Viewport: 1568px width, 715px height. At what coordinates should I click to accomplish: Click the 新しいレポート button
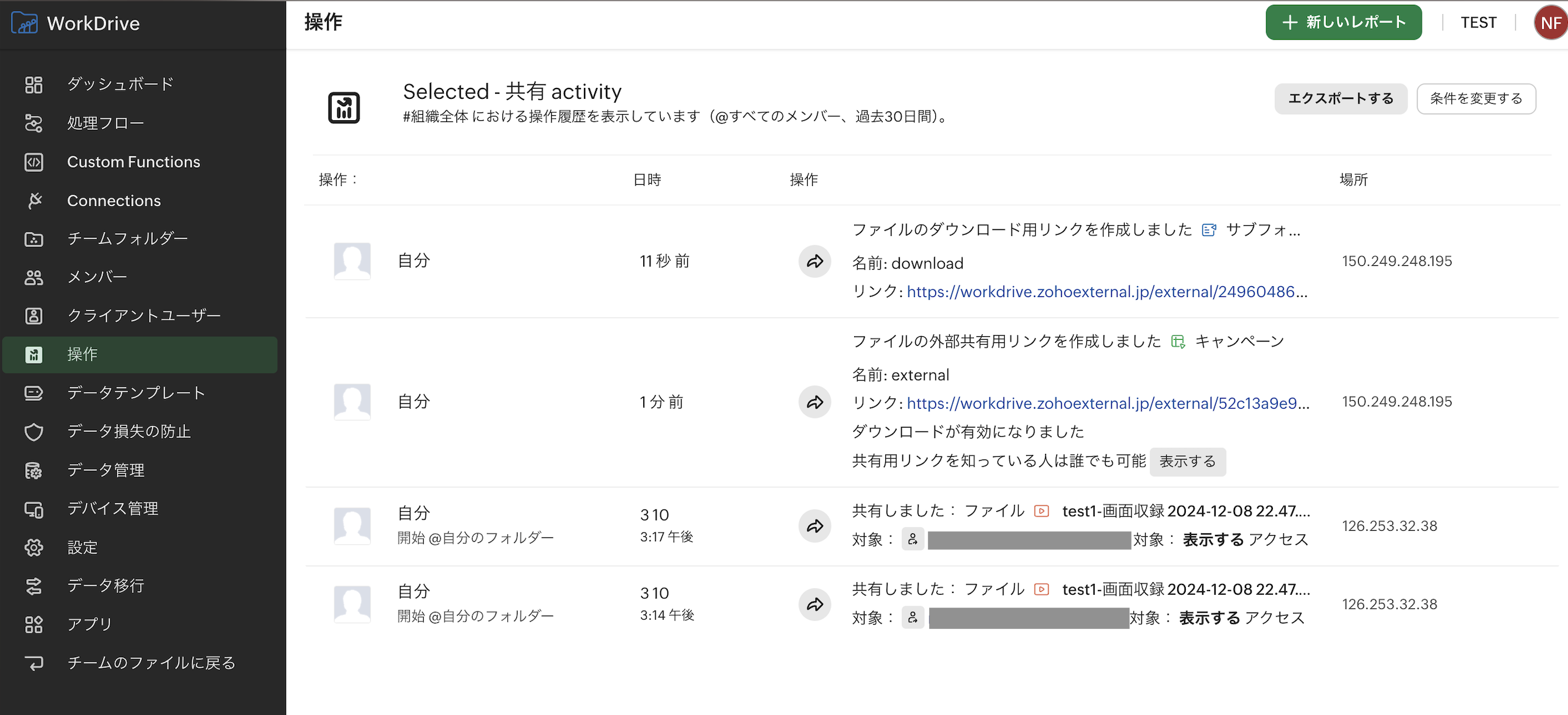pyautogui.click(x=1343, y=23)
